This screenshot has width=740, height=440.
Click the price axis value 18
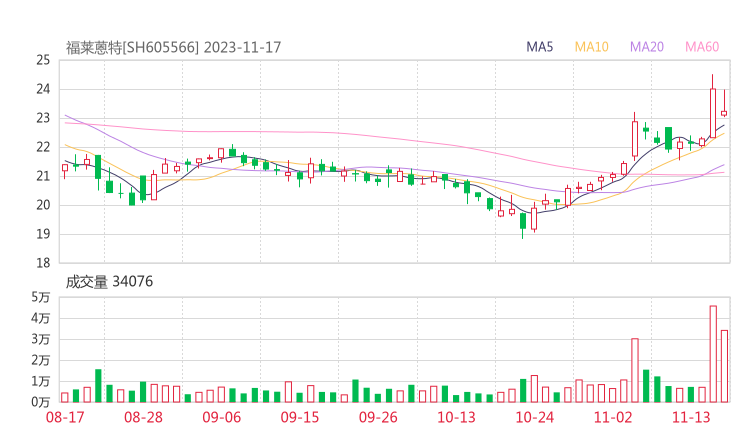(x=43, y=263)
